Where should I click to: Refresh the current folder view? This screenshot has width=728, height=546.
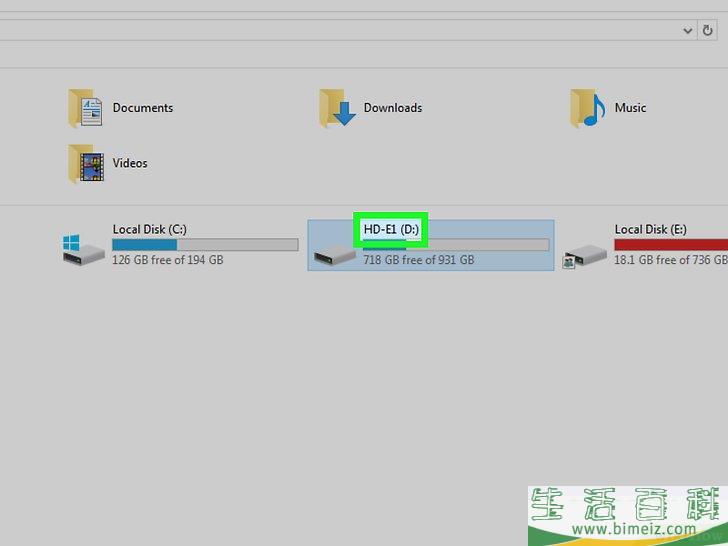coord(709,31)
